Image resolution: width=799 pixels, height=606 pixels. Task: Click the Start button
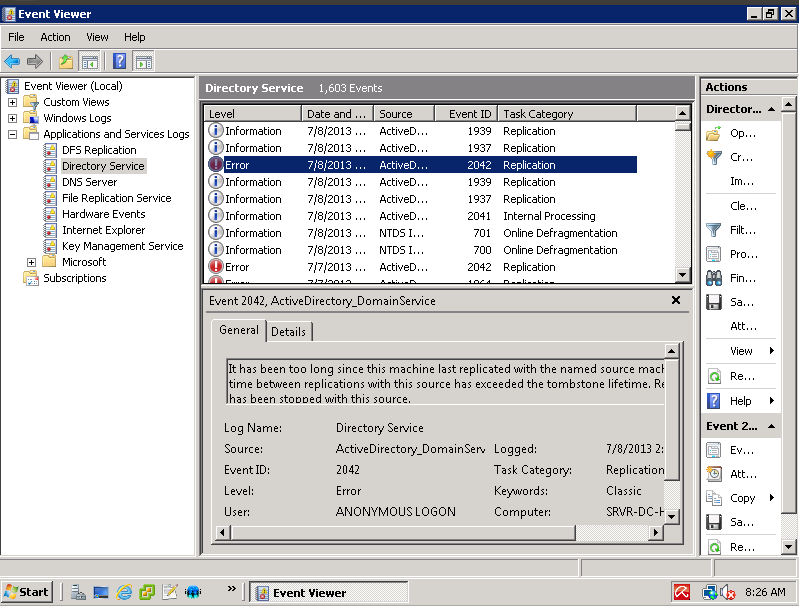26,592
